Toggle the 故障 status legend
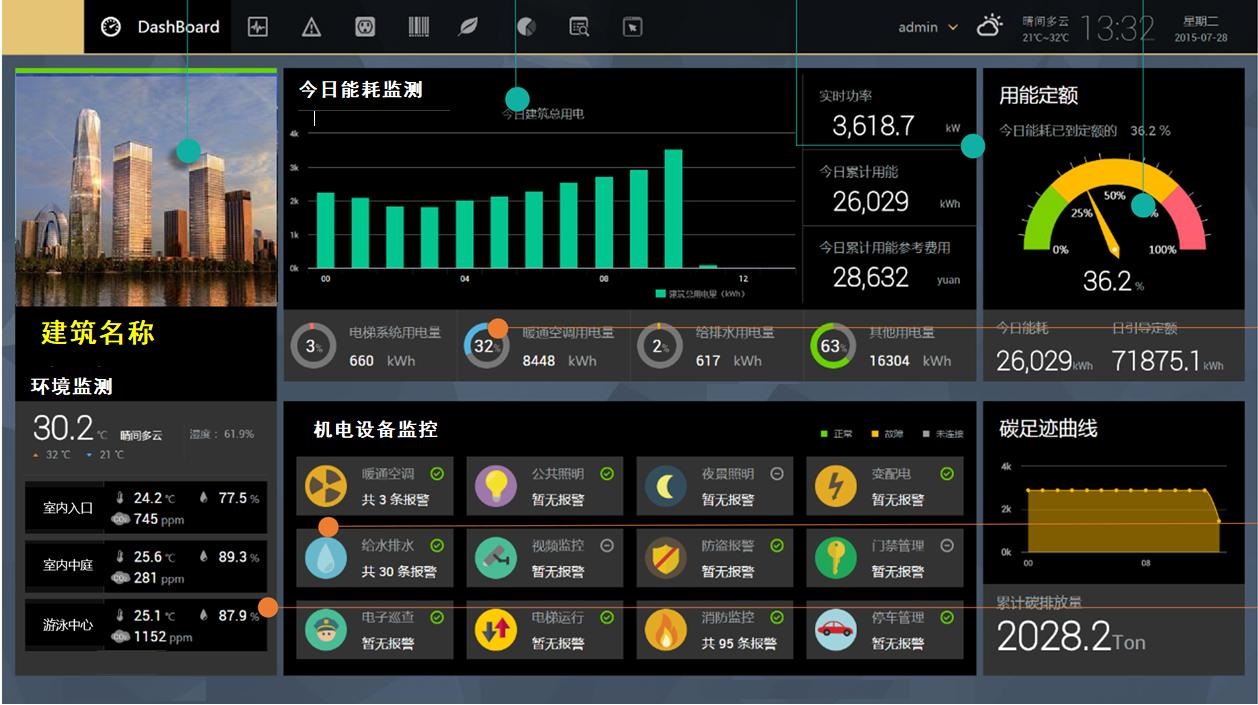This screenshot has width=1258, height=705. [887, 434]
